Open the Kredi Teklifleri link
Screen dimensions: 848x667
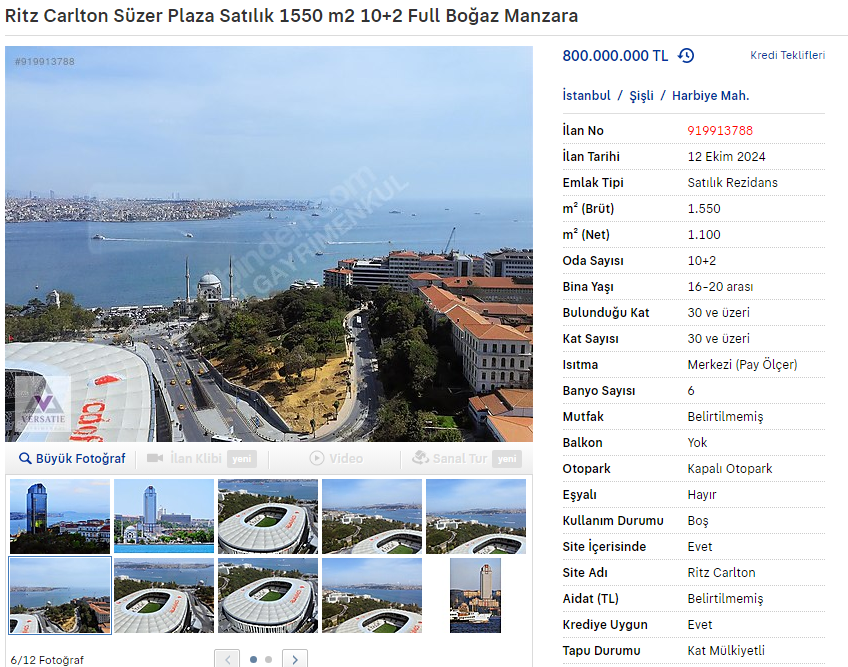click(787, 55)
